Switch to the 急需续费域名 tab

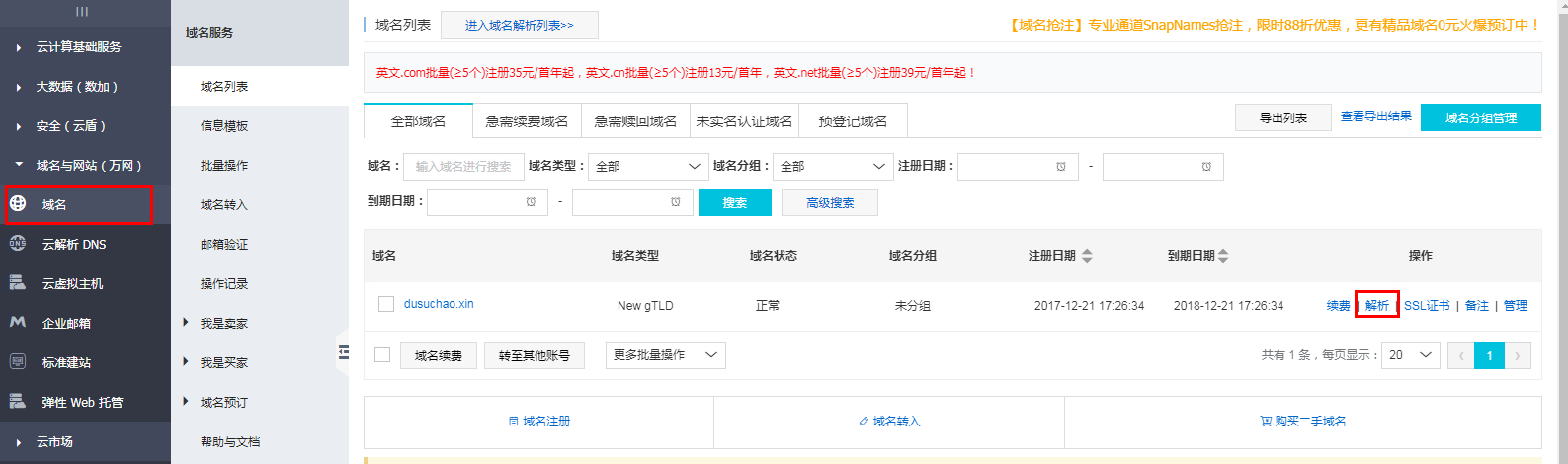[x=527, y=121]
